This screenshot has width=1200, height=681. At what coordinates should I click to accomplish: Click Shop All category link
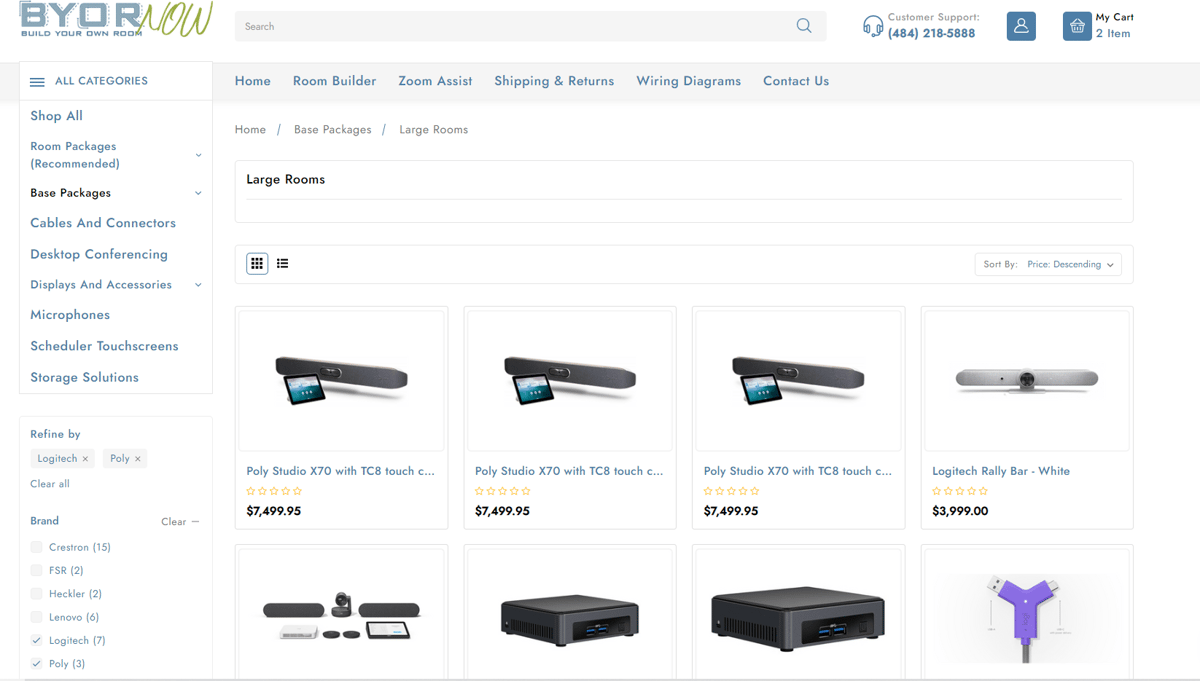[56, 116]
